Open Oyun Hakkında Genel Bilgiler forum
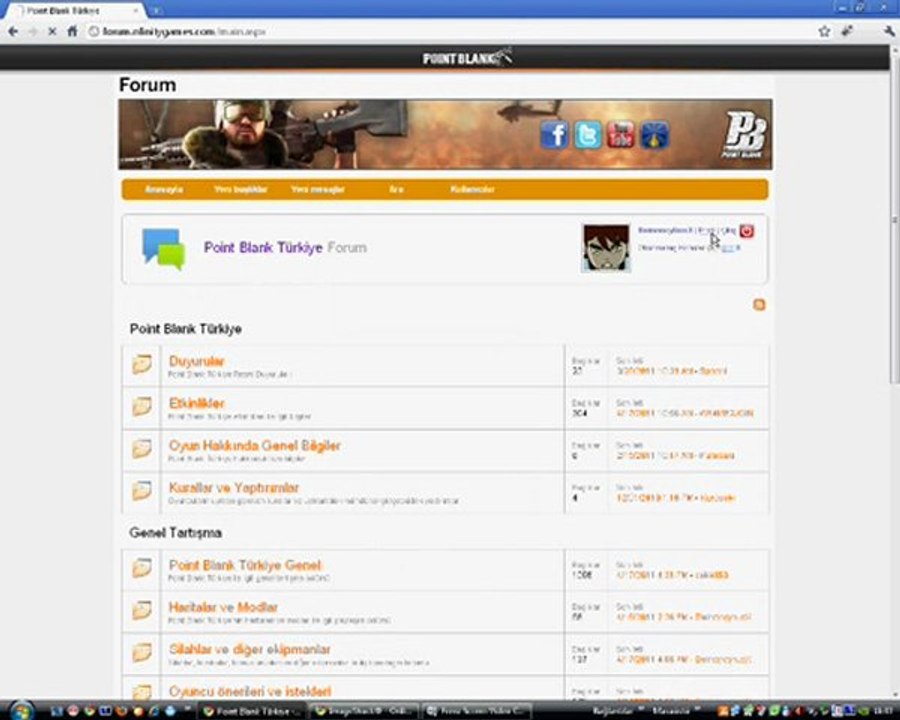The width and height of the screenshot is (900, 720). pyautogui.click(x=255, y=446)
